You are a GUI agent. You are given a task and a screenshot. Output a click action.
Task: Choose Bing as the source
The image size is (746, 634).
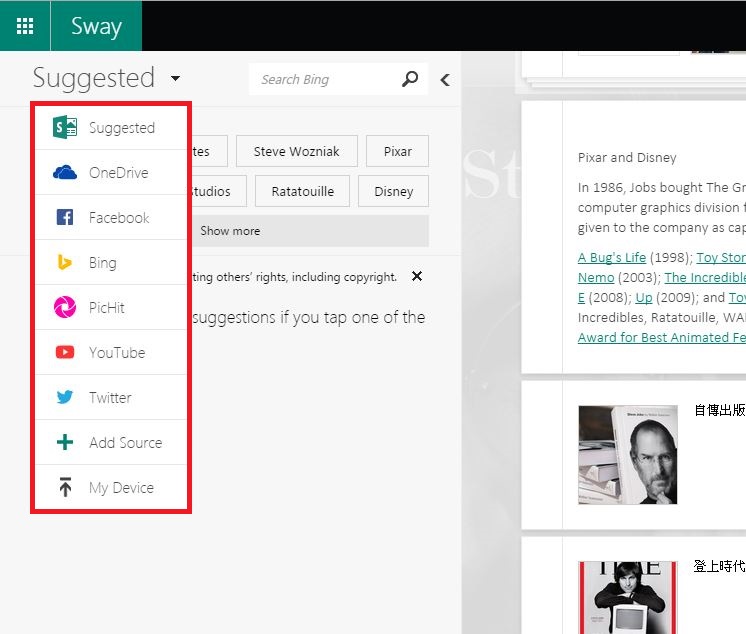pyautogui.click(x=111, y=263)
